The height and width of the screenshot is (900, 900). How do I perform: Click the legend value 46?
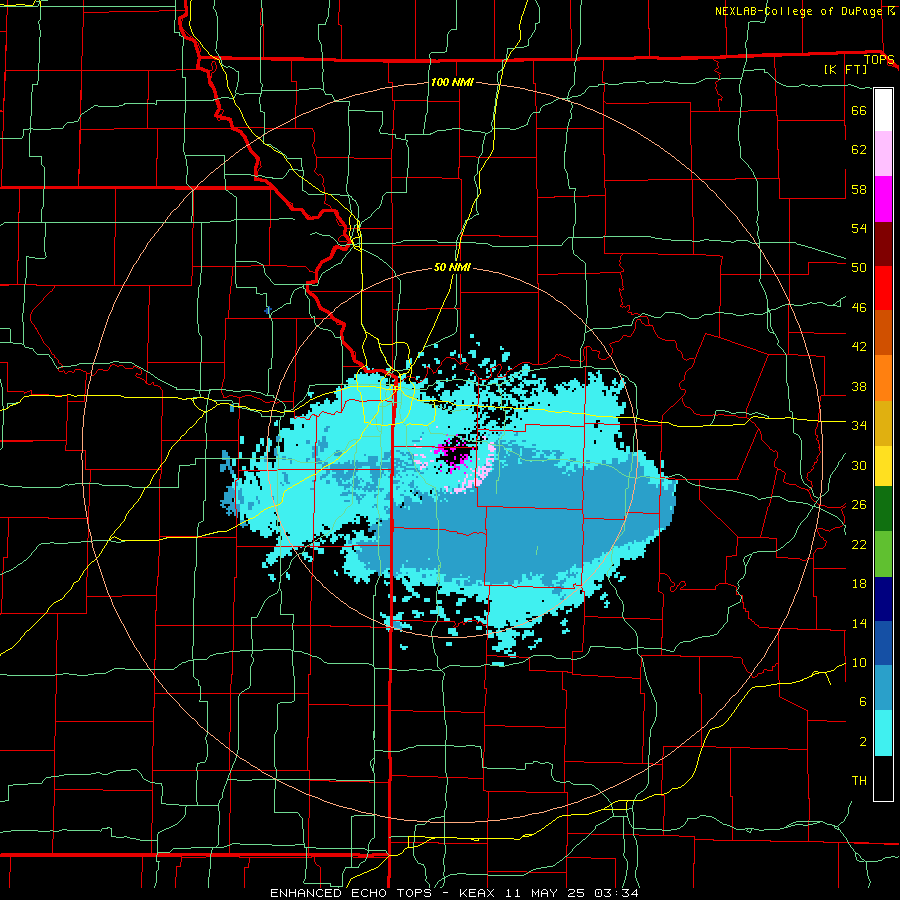(859, 307)
